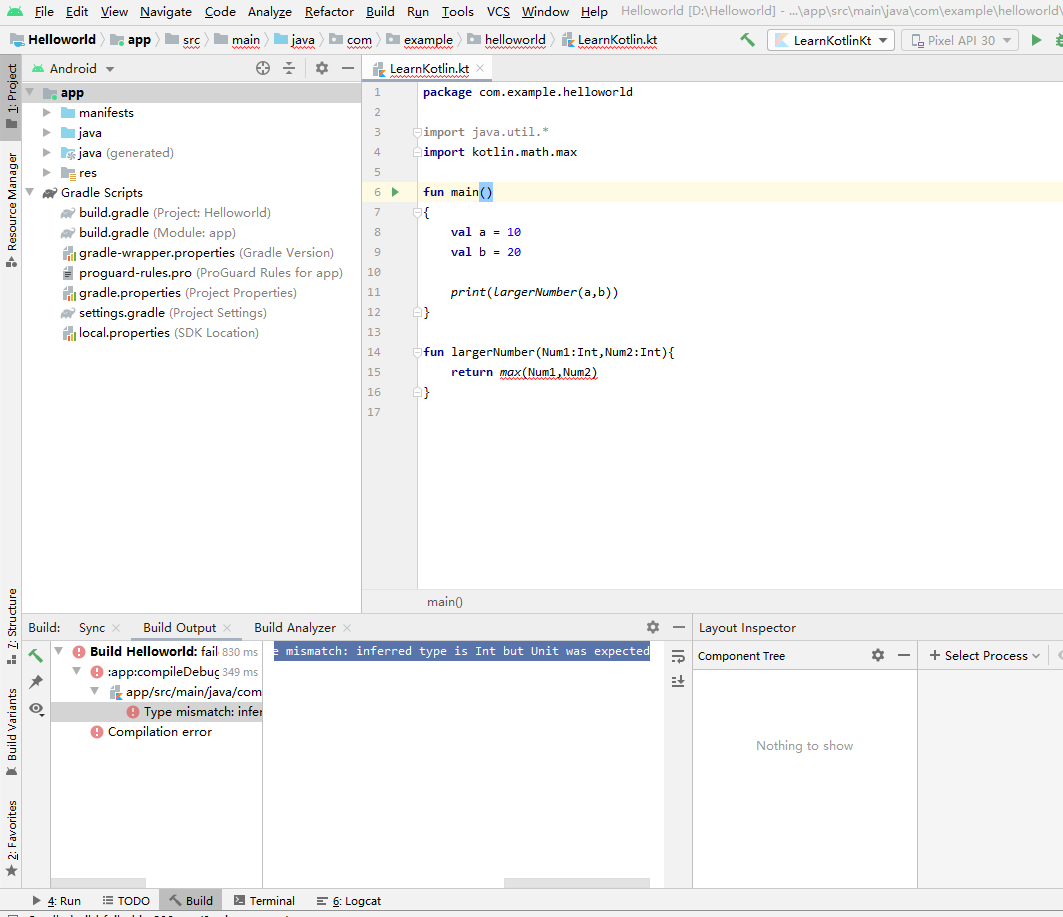Select the run icon in line 6 gutter
This screenshot has width=1063, height=917.
point(394,191)
